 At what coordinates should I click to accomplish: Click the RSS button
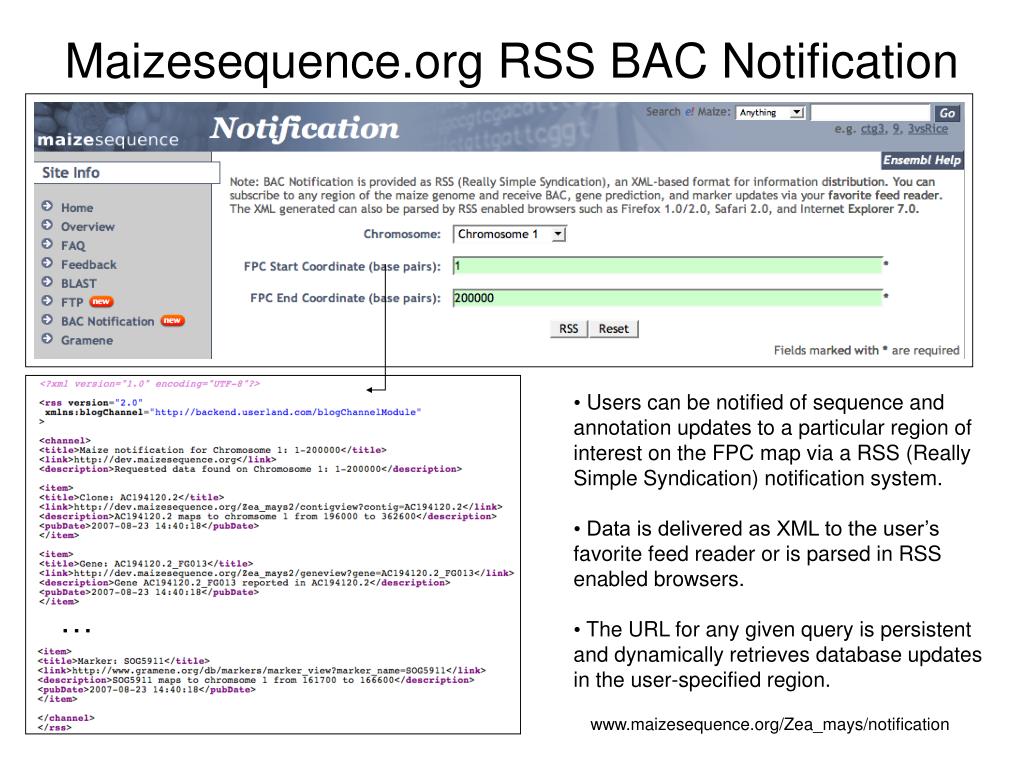569,328
